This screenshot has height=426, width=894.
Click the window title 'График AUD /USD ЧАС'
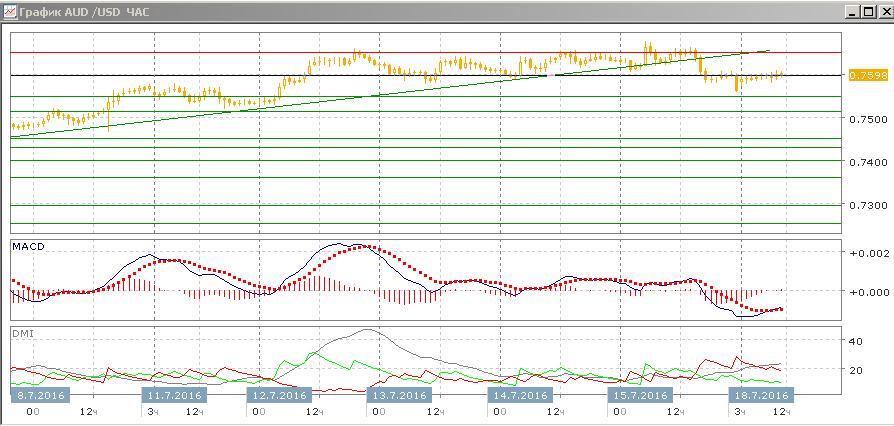pos(84,12)
